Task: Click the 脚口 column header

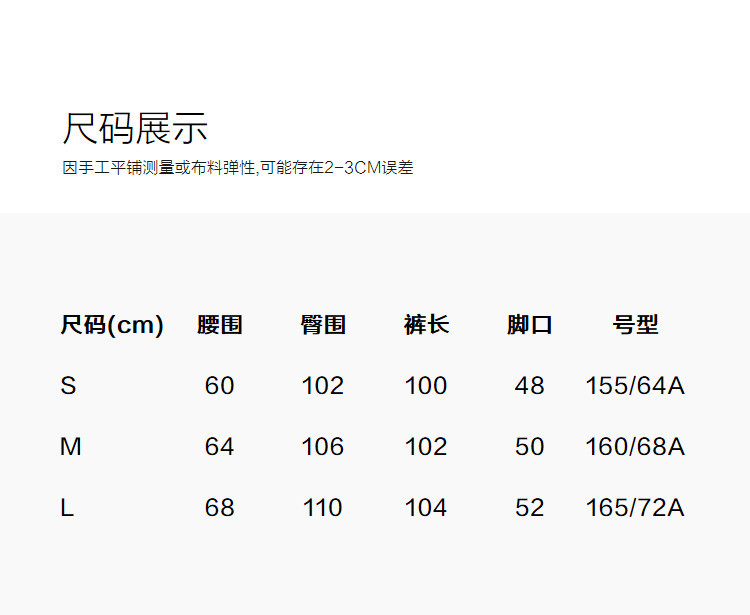Action: click(529, 325)
